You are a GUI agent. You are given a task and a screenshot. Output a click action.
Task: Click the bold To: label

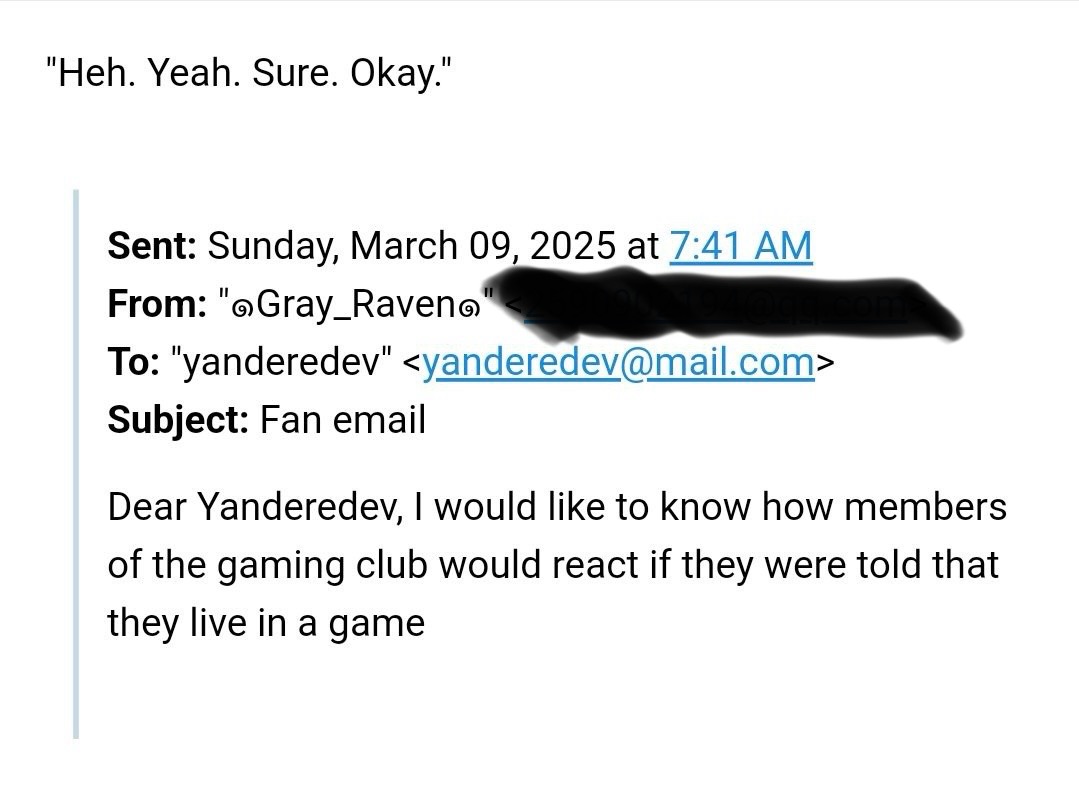[133, 362]
